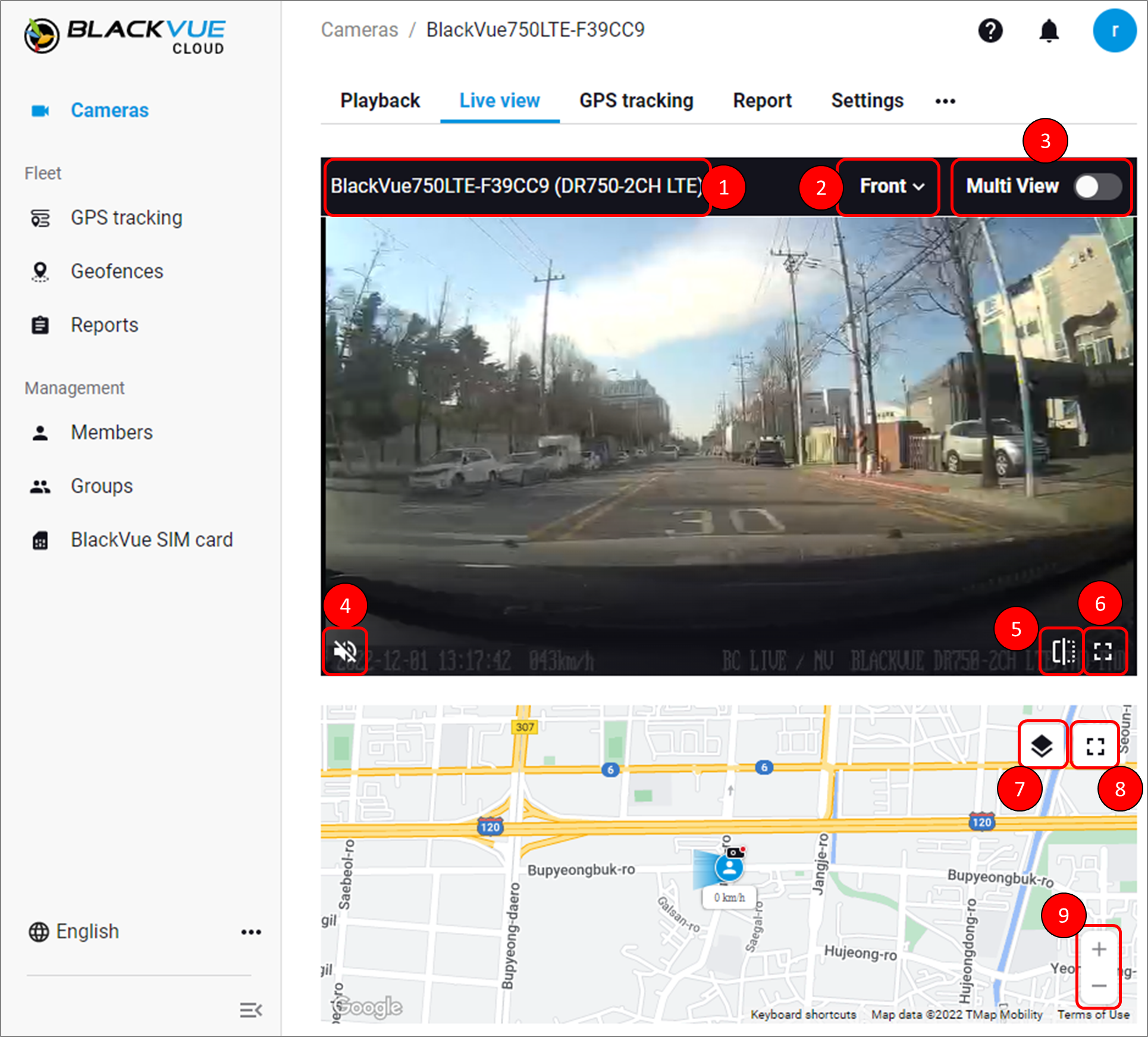
Task: Open the map layers selector
Action: [x=1042, y=745]
